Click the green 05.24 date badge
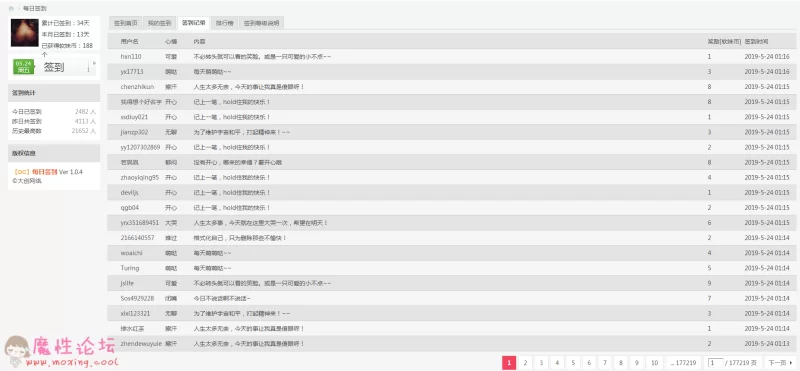This screenshot has width=800, height=371. (x=23, y=67)
